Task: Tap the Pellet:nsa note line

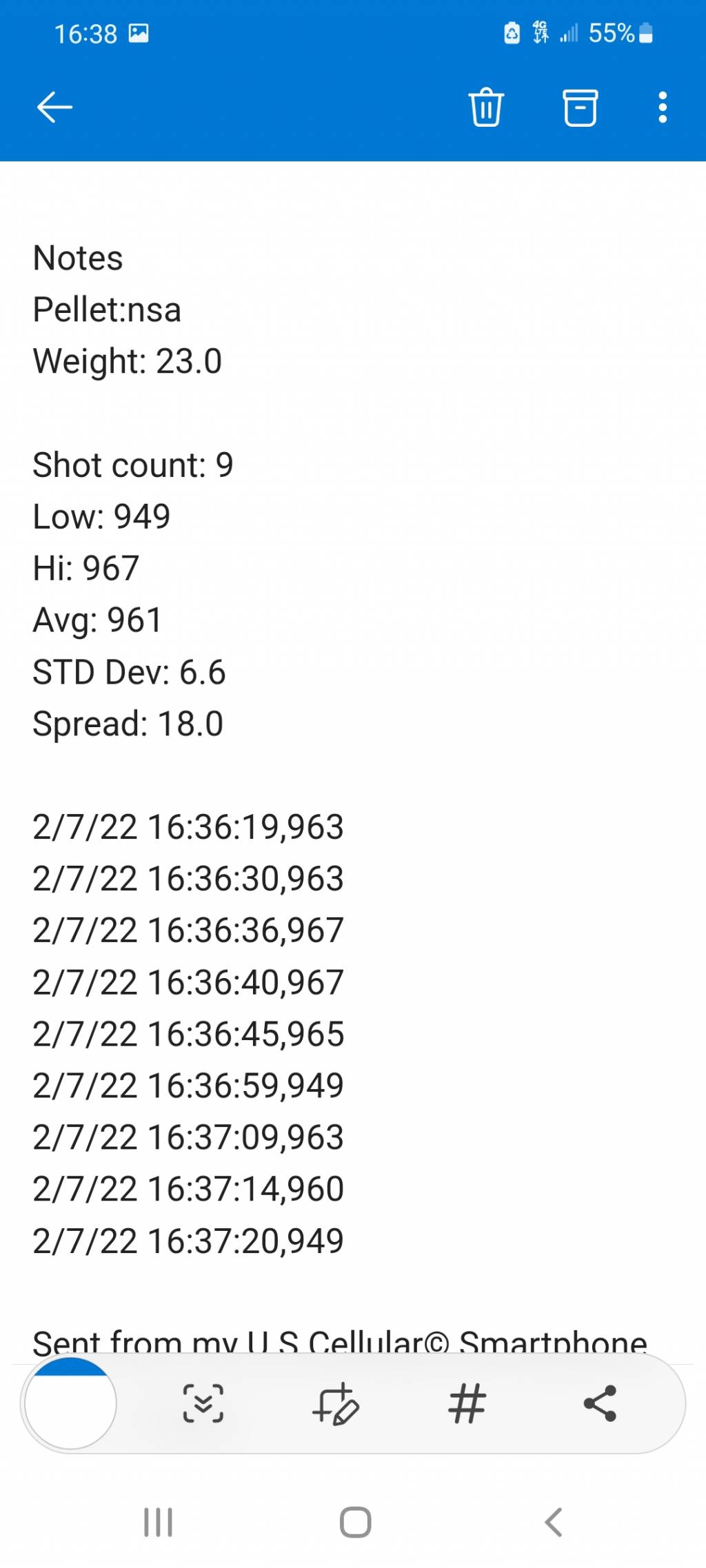Action: point(107,309)
